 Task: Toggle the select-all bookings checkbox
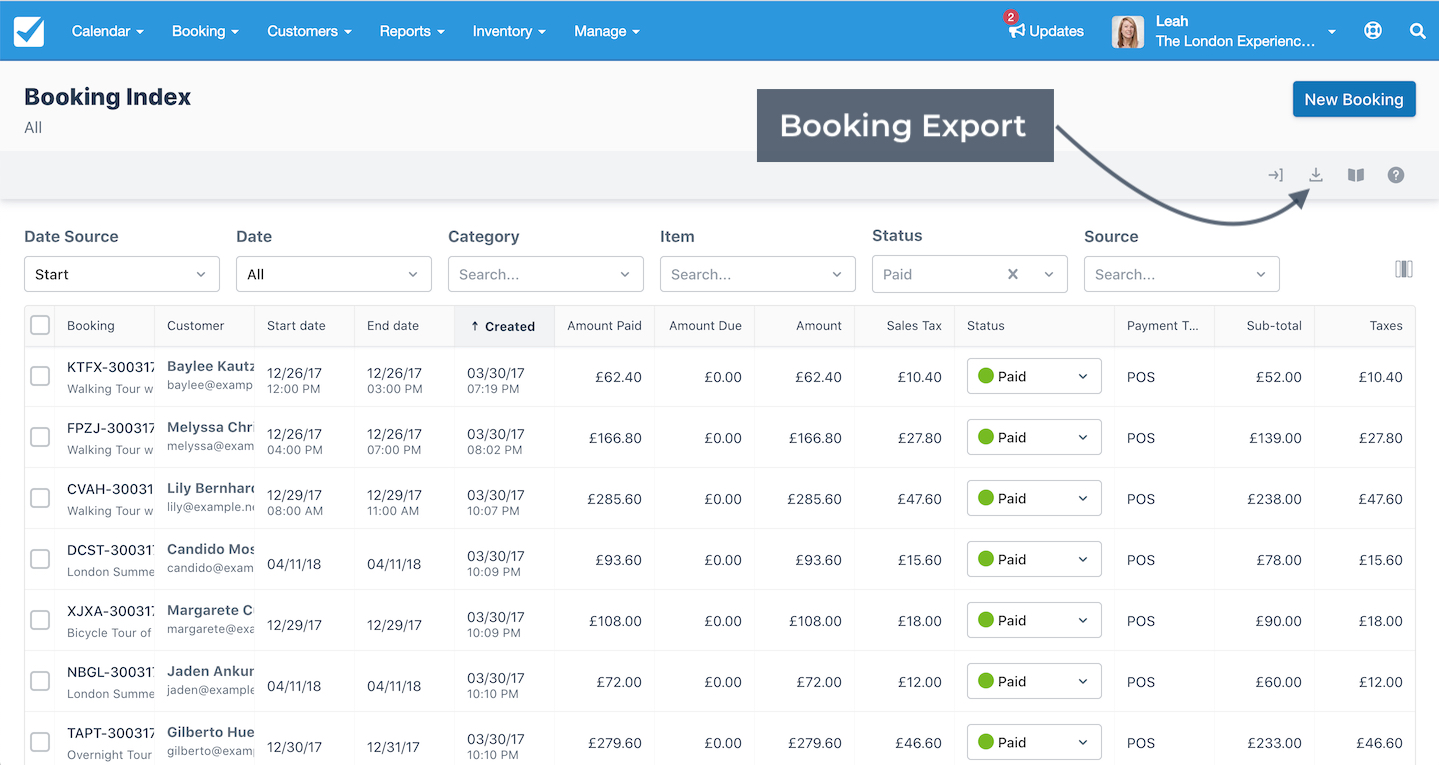tap(40, 325)
